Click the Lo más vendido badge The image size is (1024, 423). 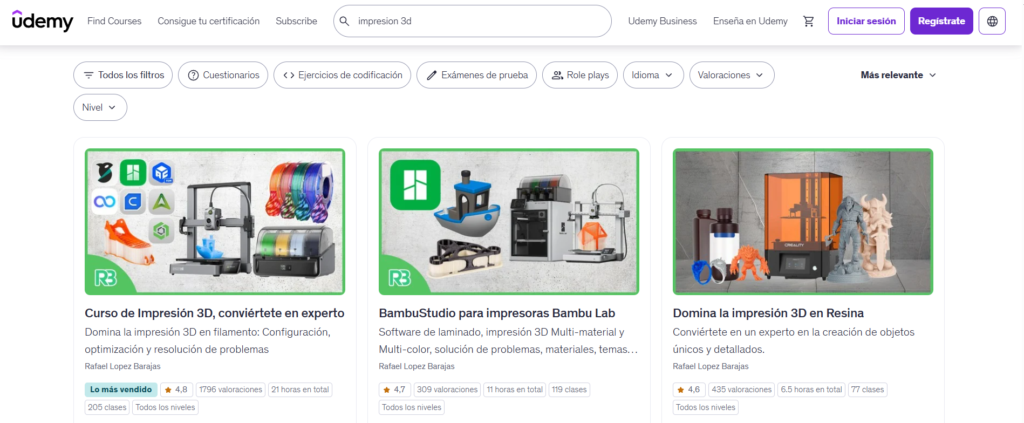pyautogui.click(x=121, y=390)
